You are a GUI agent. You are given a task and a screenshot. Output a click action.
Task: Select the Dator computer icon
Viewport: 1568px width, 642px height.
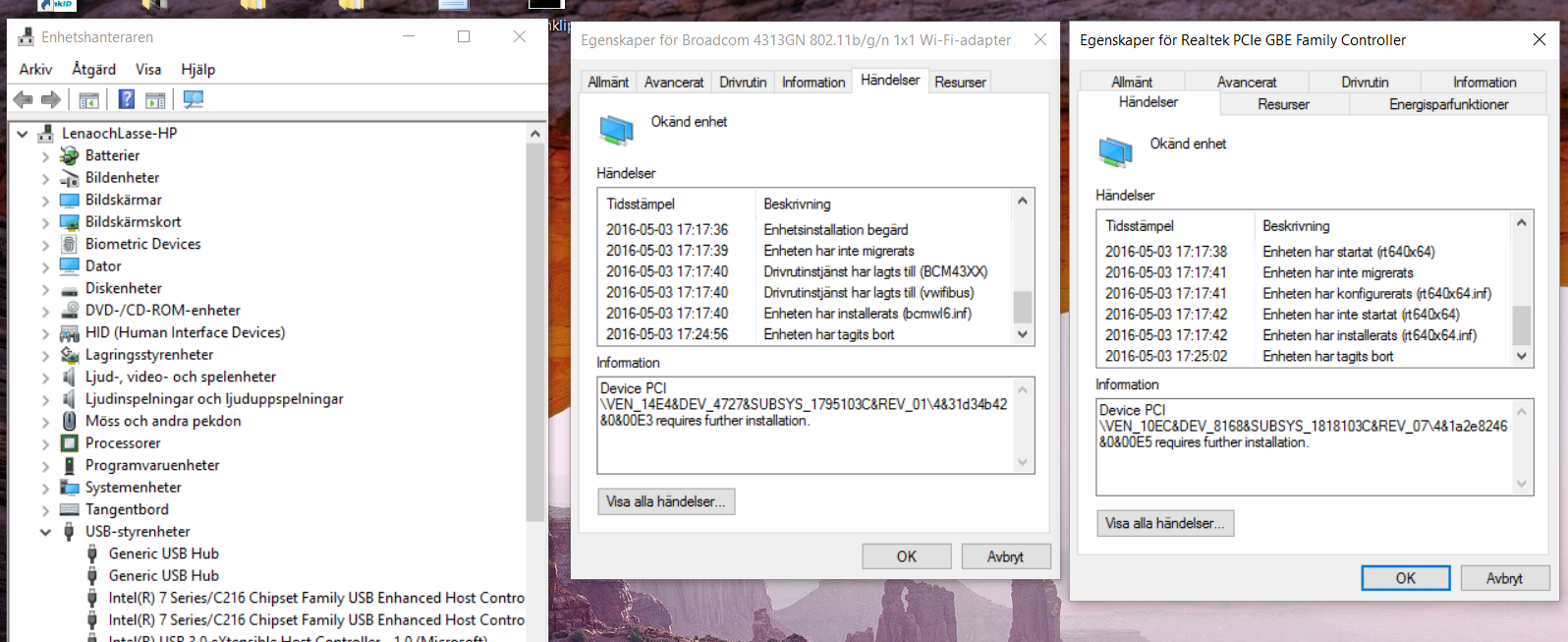[x=69, y=266]
